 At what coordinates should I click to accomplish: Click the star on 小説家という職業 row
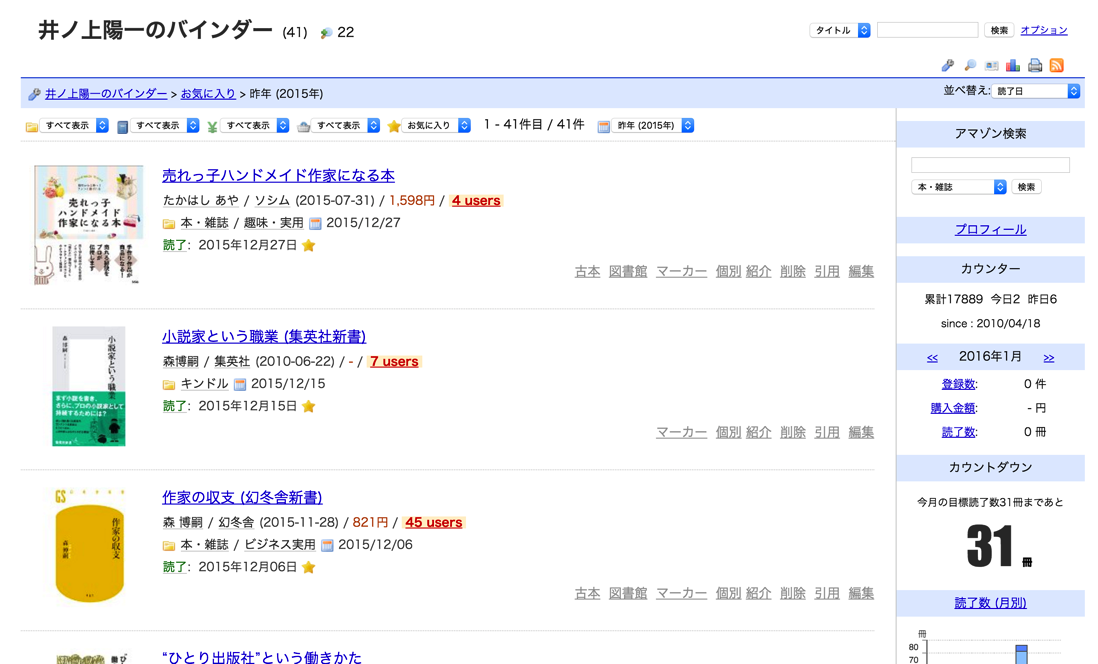click(309, 406)
